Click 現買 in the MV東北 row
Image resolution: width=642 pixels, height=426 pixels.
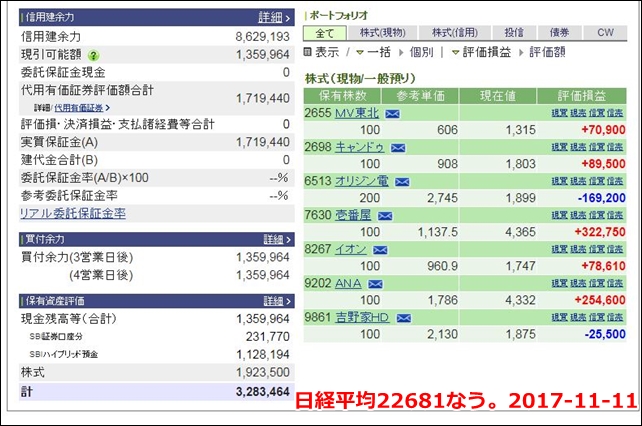click(559, 113)
